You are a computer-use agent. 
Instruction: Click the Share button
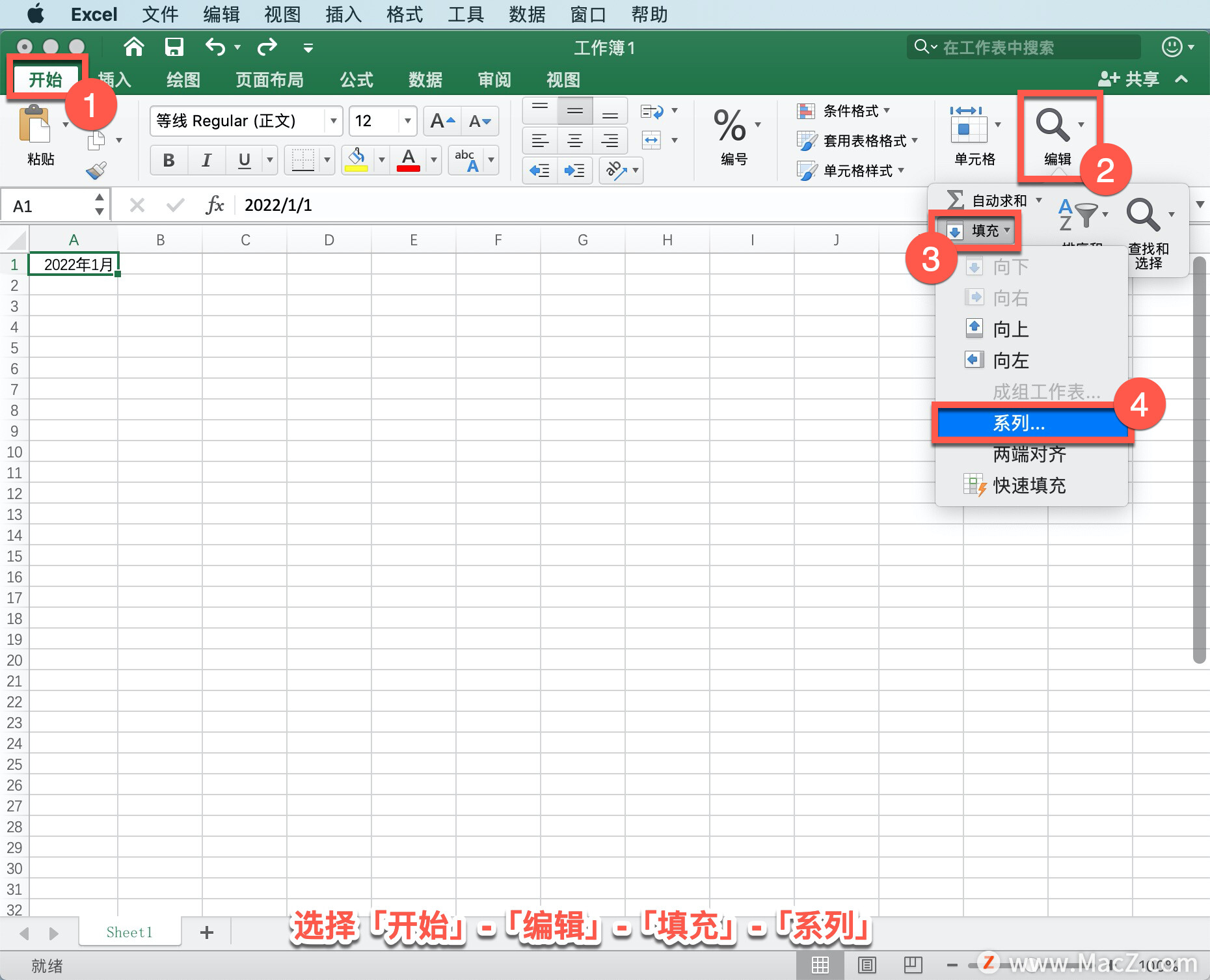(1129, 79)
